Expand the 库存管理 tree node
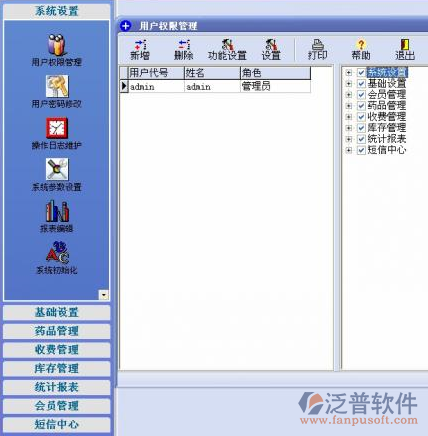The height and width of the screenshot is (436, 428). click(x=349, y=128)
